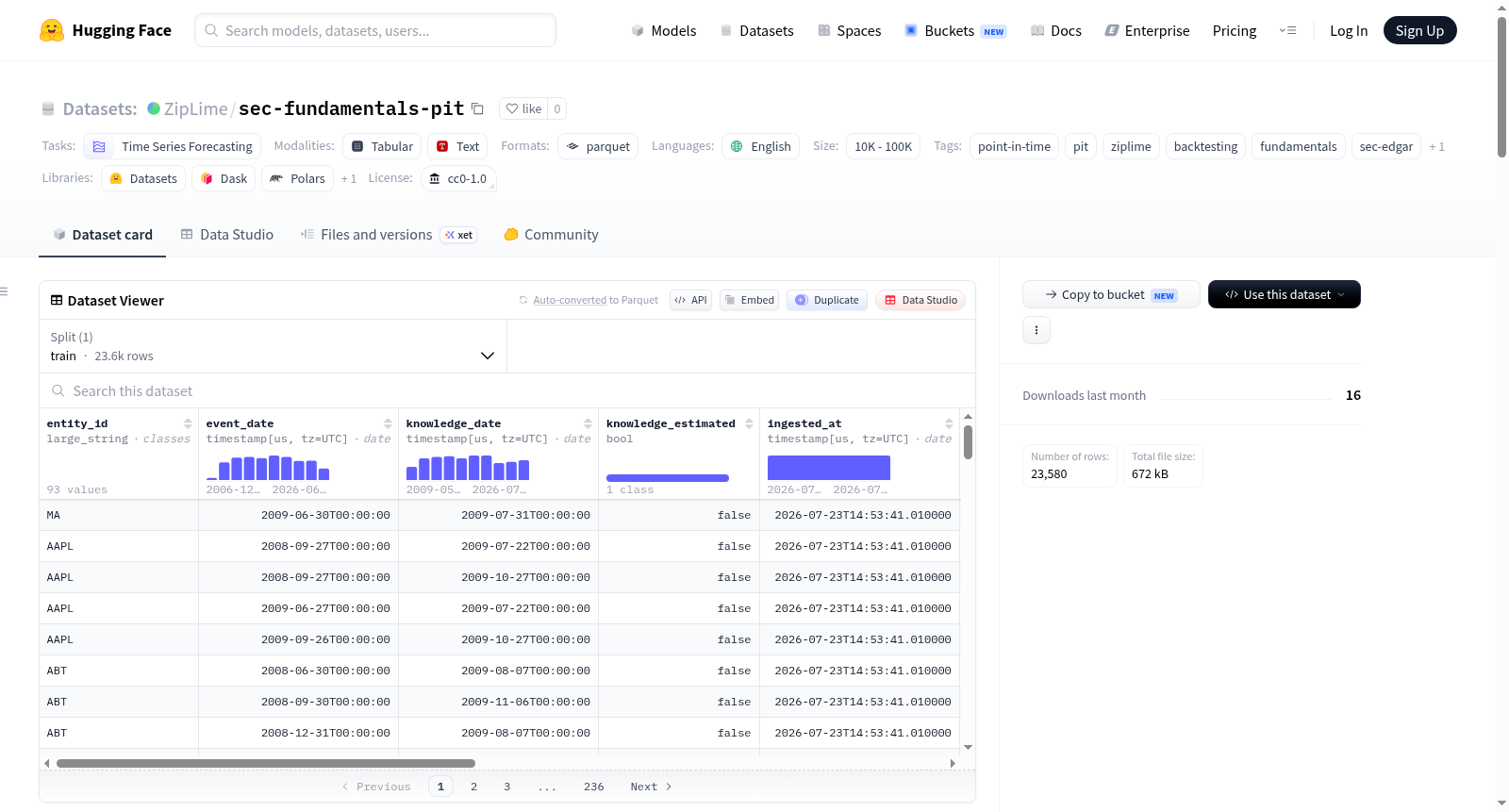Viewport: 1509px width, 812px height.
Task: Click the table vertical scrollbar thumb
Action: click(x=968, y=442)
